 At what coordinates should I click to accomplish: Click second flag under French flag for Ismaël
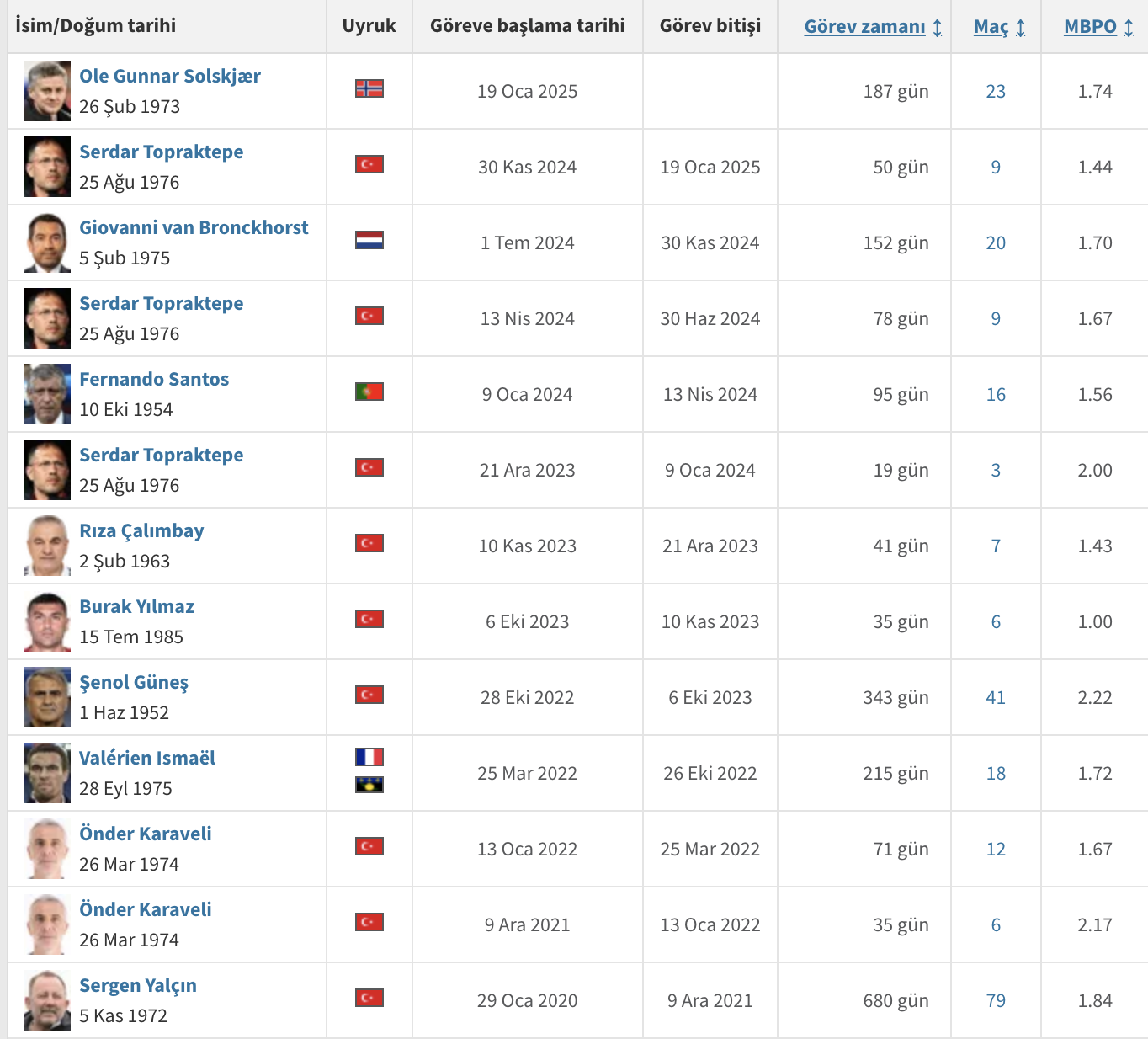tap(369, 785)
